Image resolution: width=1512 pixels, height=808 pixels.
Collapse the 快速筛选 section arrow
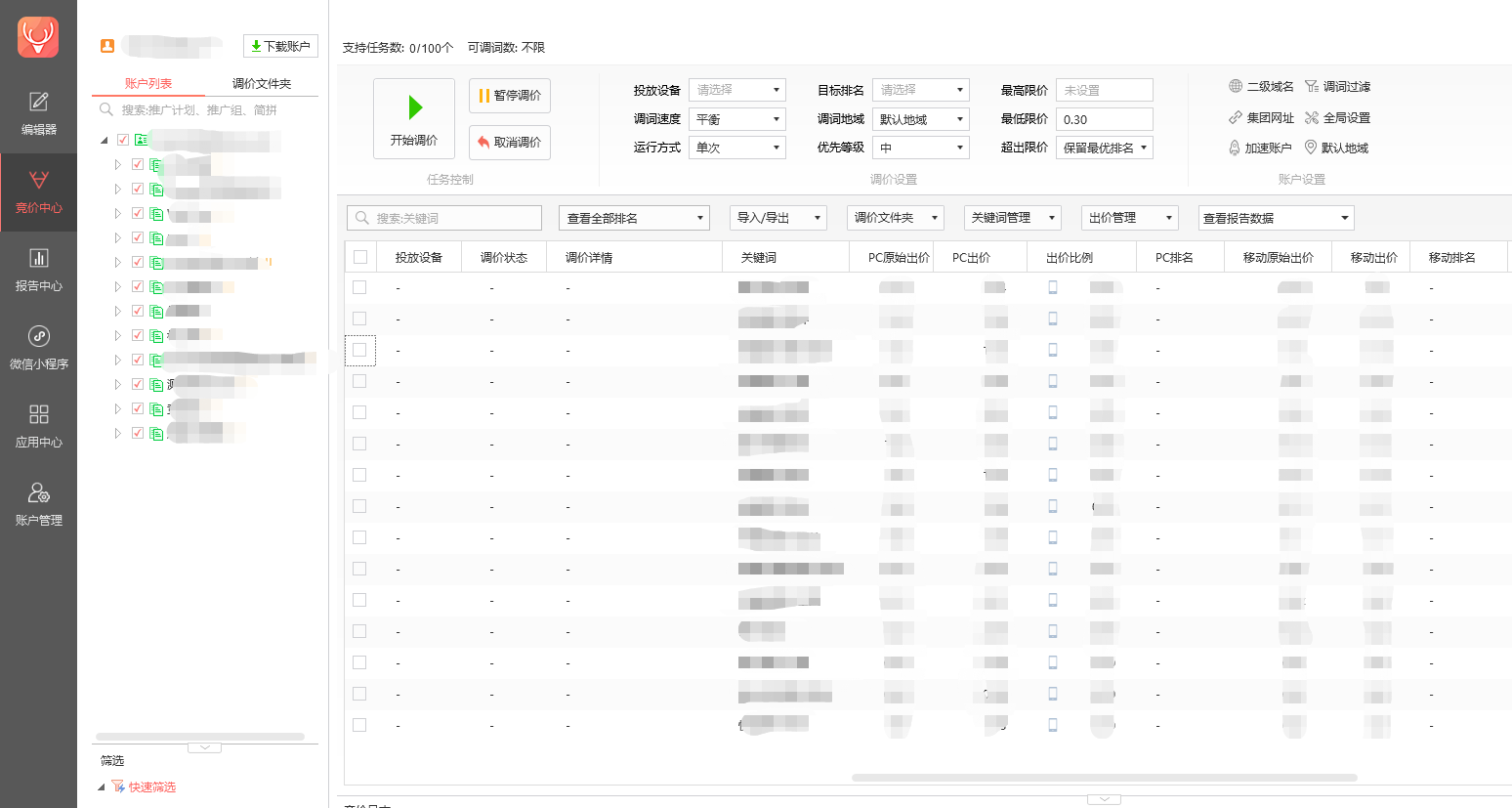pos(102,787)
